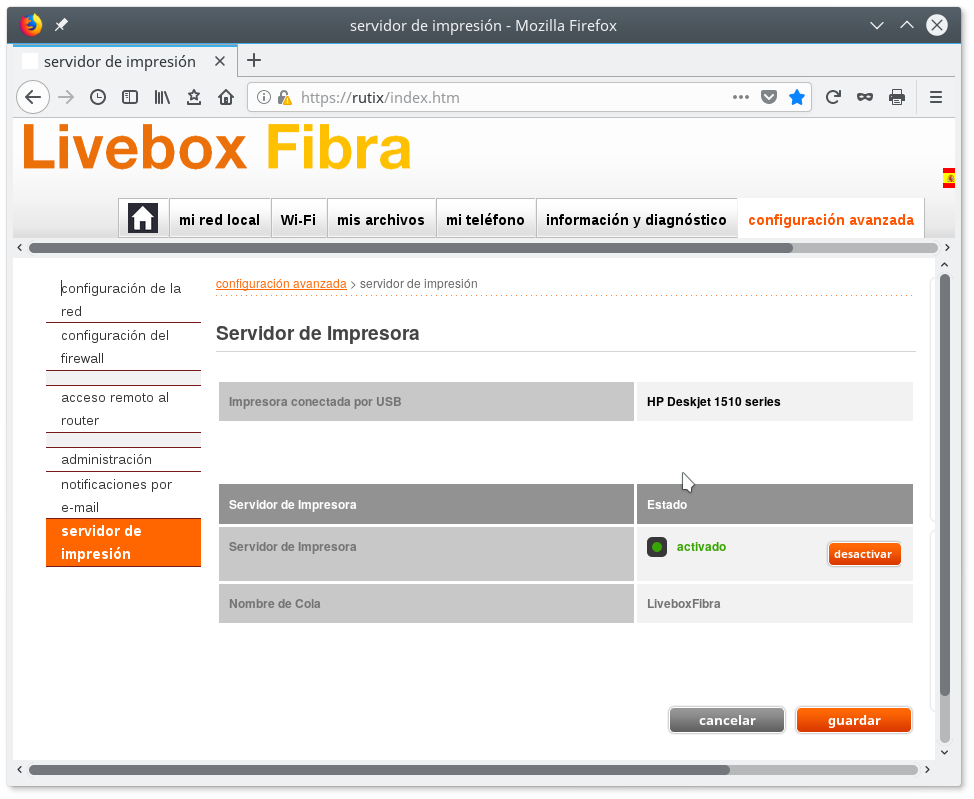Click the printer icon in Firefox toolbar
The image size is (974, 799).
click(x=897, y=97)
